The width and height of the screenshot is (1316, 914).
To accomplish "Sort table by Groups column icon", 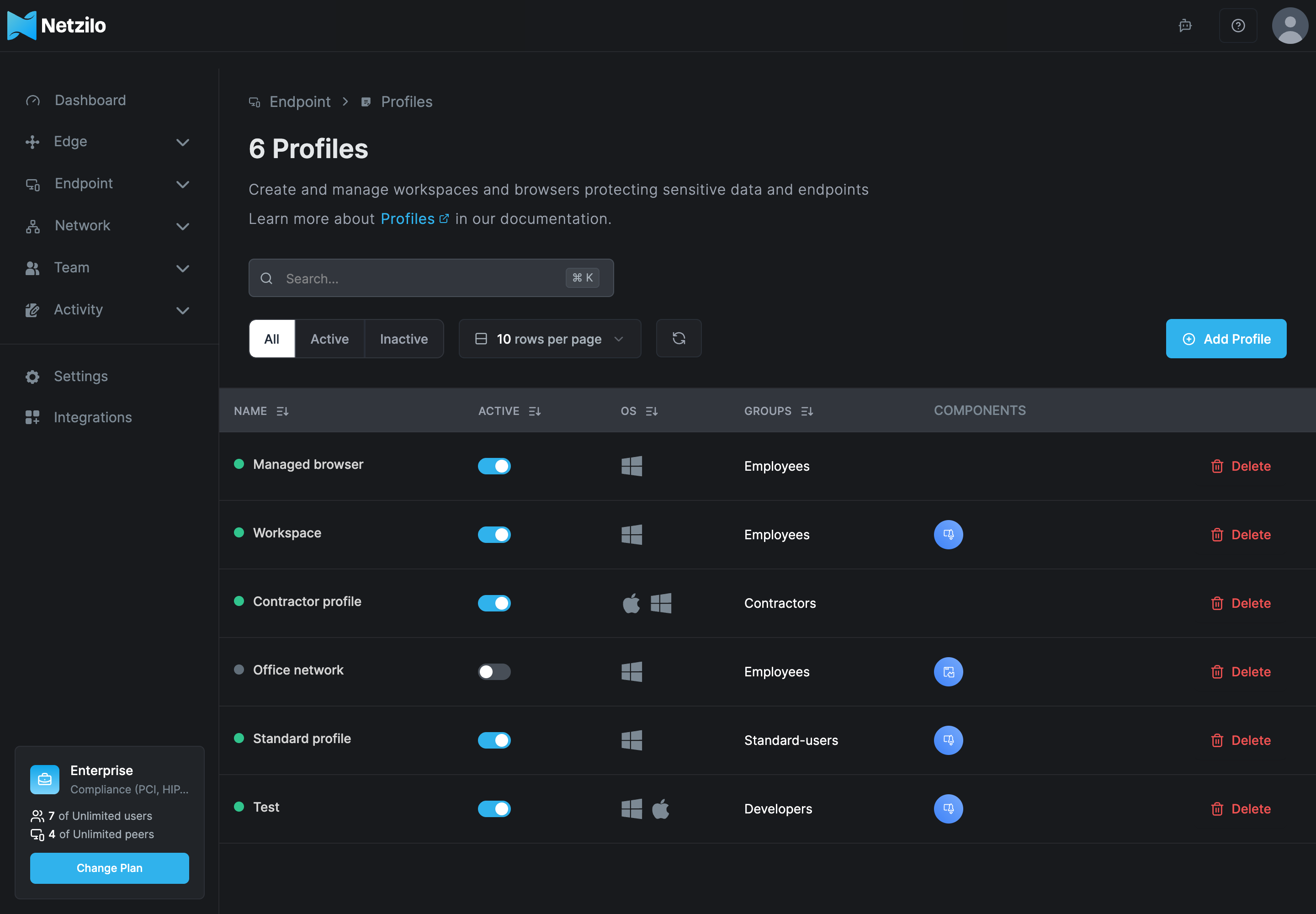I will tap(807, 411).
